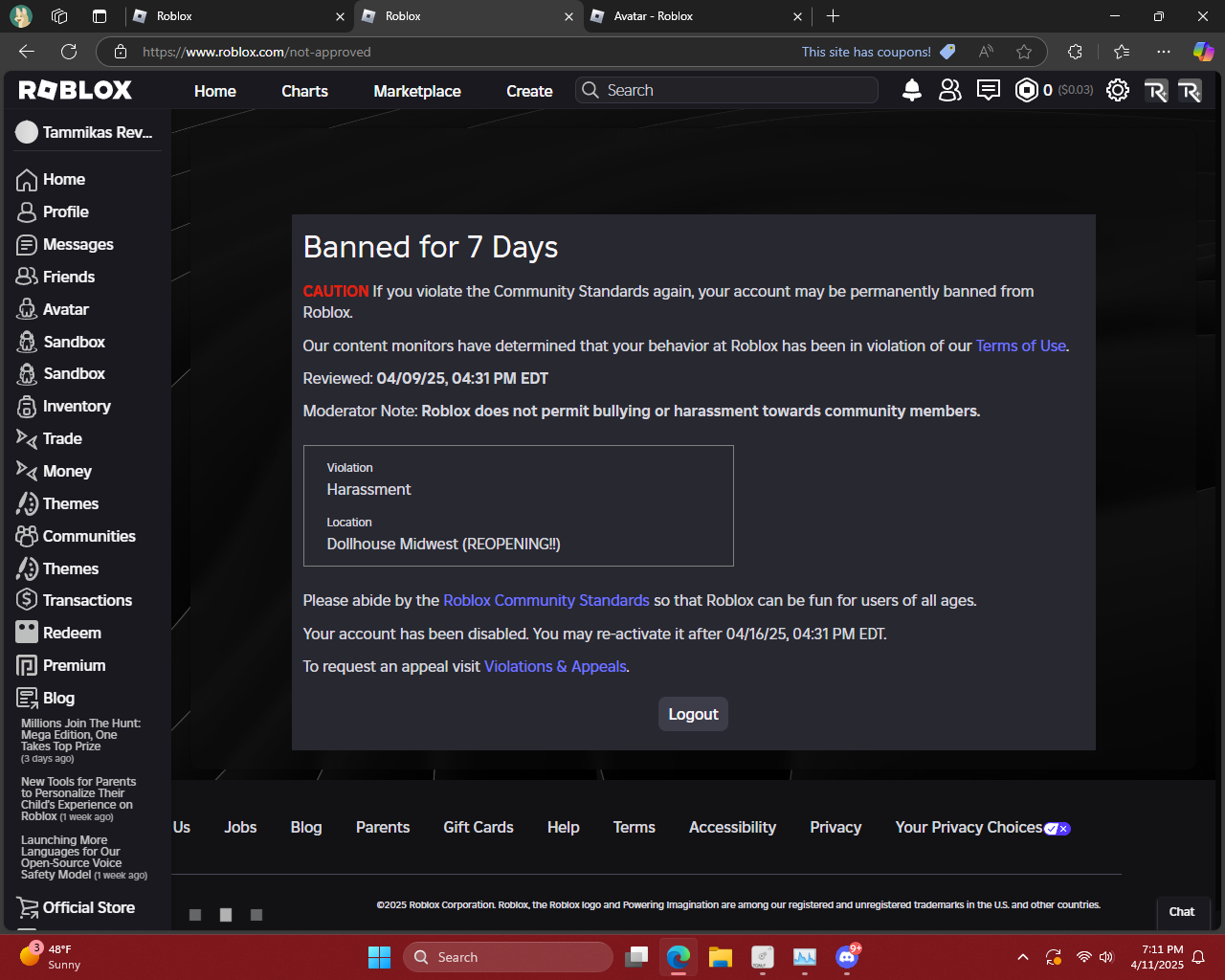Open the Roblox Community Standards link
1225x980 pixels.
click(546, 601)
